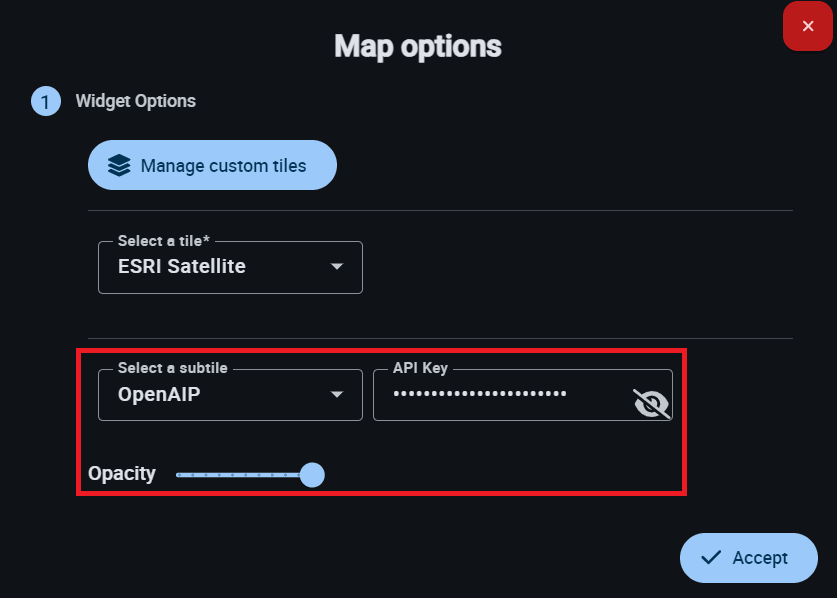Click the checkmark icon in Accept
This screenshot has height=598, width=837.
[711, 558]
